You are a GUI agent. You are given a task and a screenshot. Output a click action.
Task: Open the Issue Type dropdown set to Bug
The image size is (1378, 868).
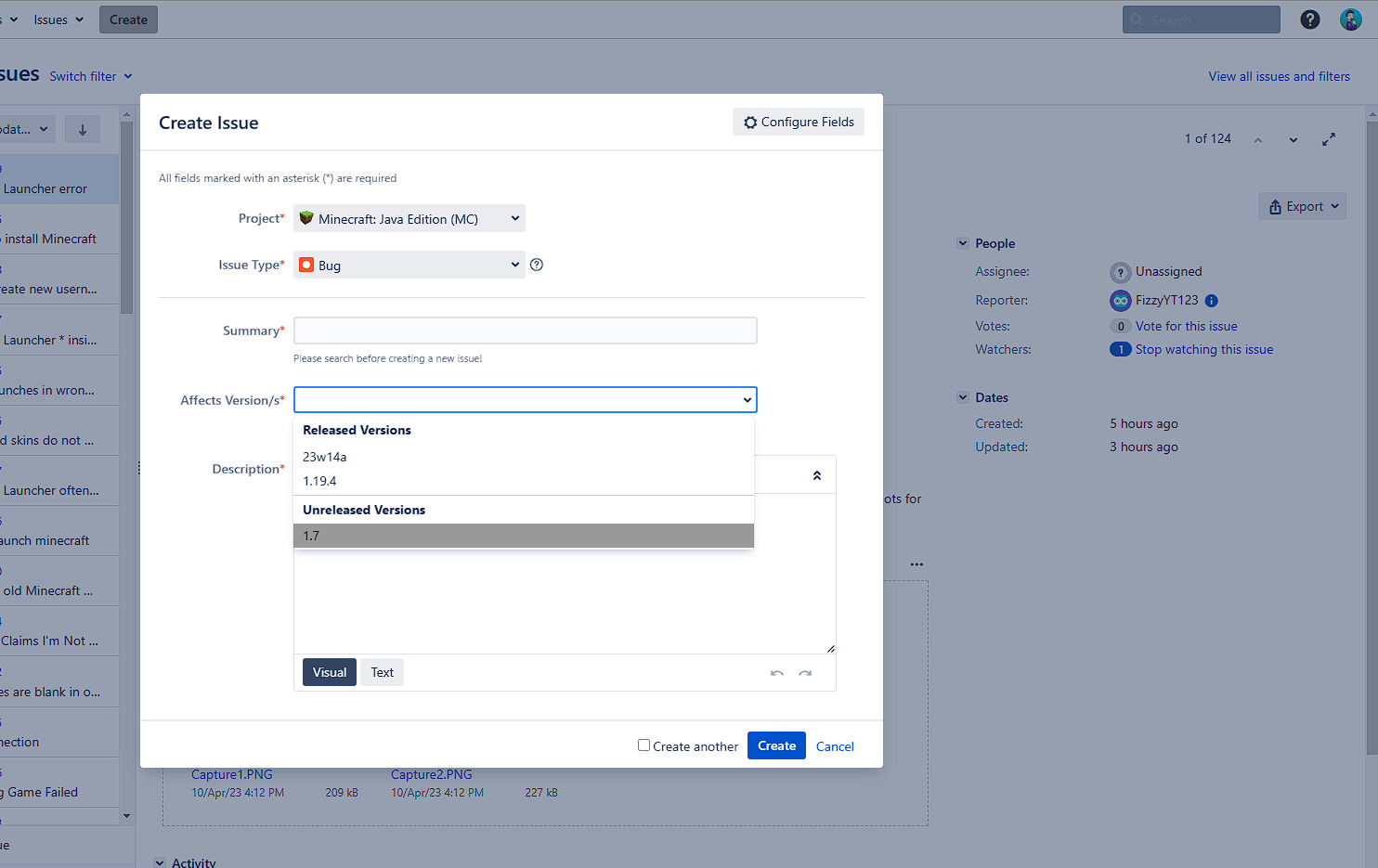coord(409,266)
